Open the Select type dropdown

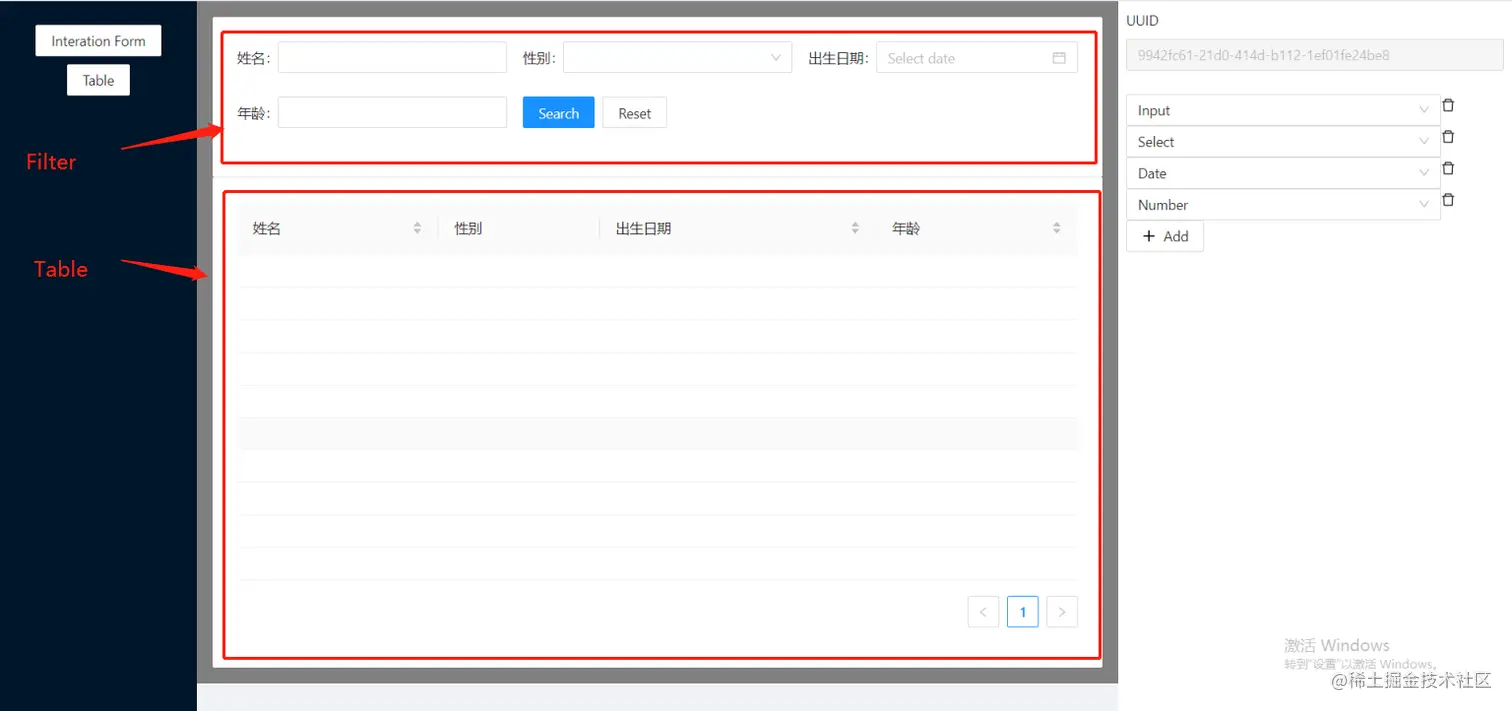[1283, 142]
